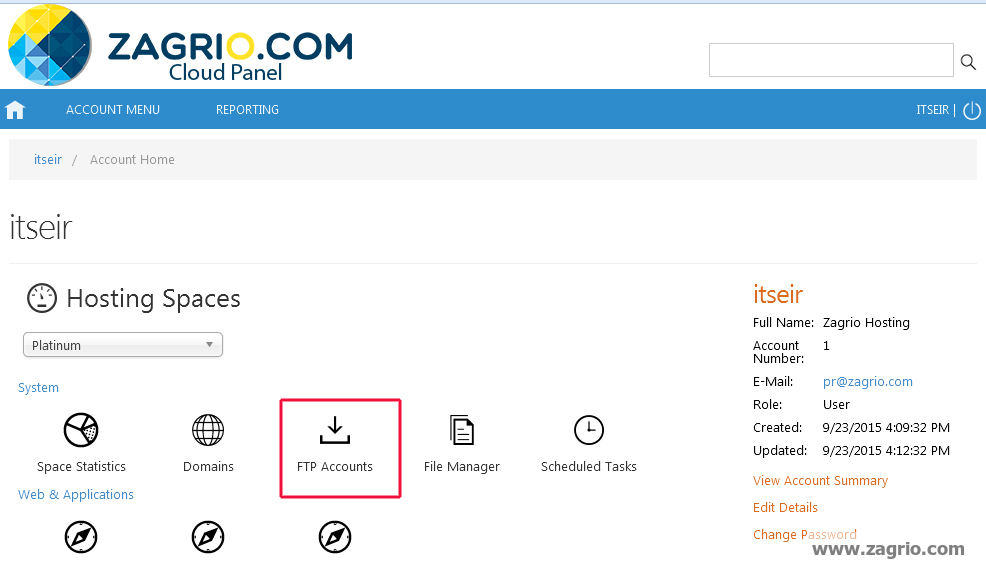Image resolution: width=986 pixels, height=565 pixels.
Task: Click the Role value User
Action: coord(836,405)
